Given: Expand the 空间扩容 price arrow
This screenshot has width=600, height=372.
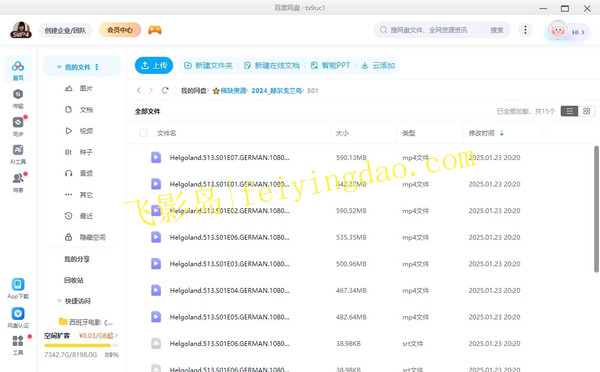Looking at the screenshot, I should 116,336.
